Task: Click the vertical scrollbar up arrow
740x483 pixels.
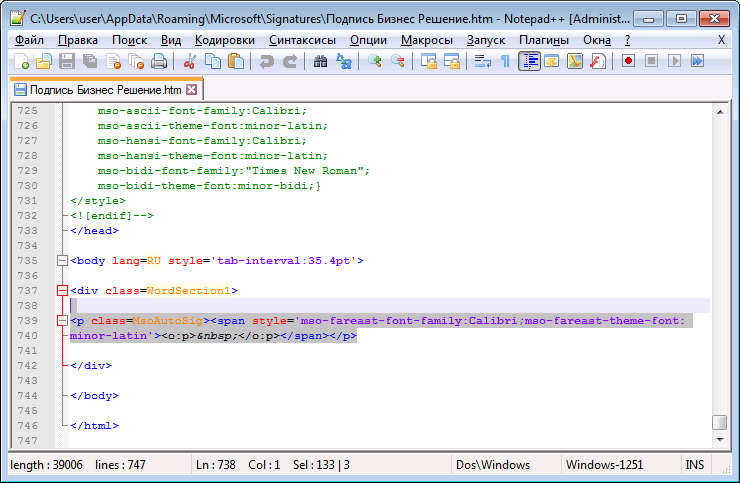Action: 720,112
